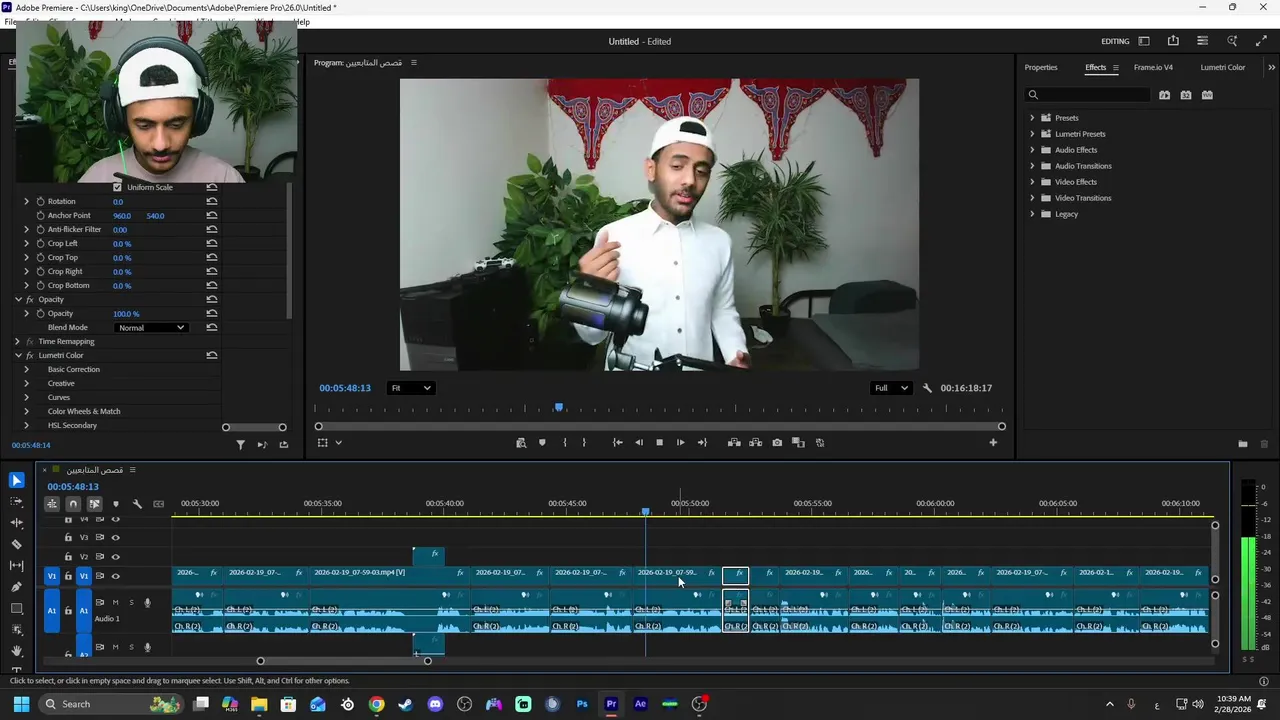Solo Audio 1 track S button

pyautogui.click(x=131, y=603)
